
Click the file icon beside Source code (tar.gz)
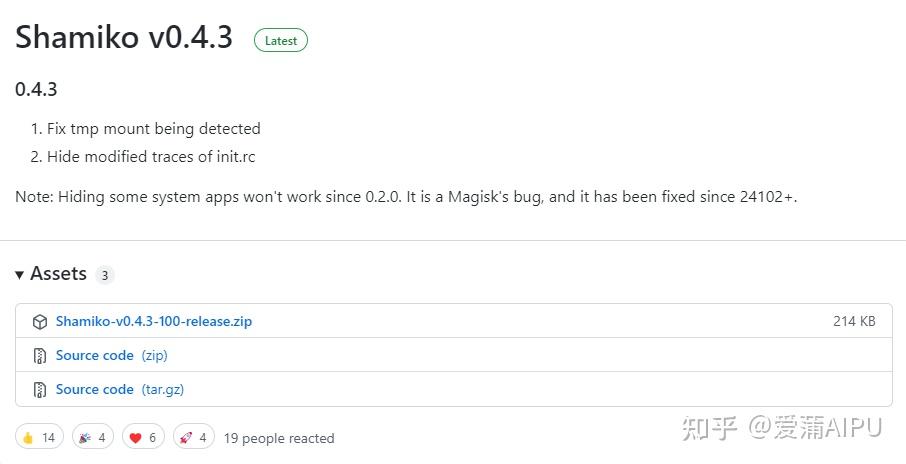coord(40,390)
